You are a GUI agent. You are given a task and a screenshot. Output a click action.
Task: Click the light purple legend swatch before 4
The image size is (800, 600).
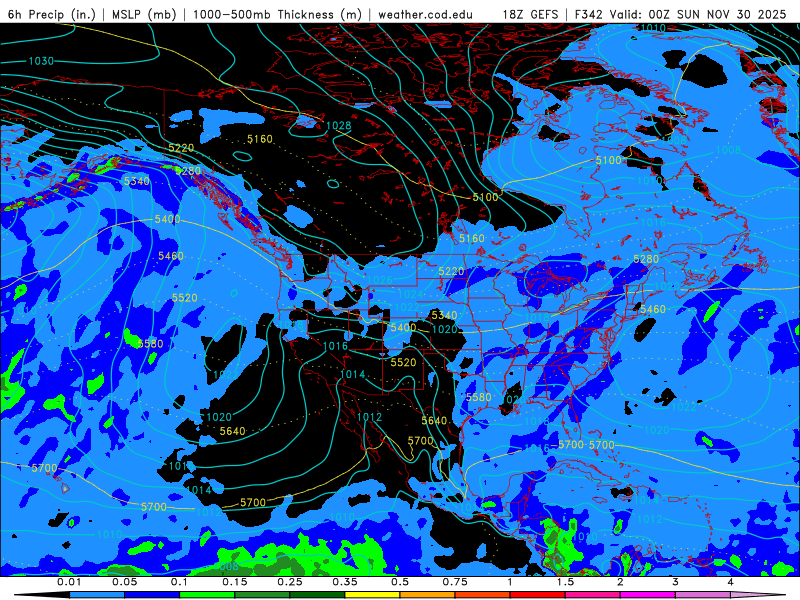click(x=703, y=595)
